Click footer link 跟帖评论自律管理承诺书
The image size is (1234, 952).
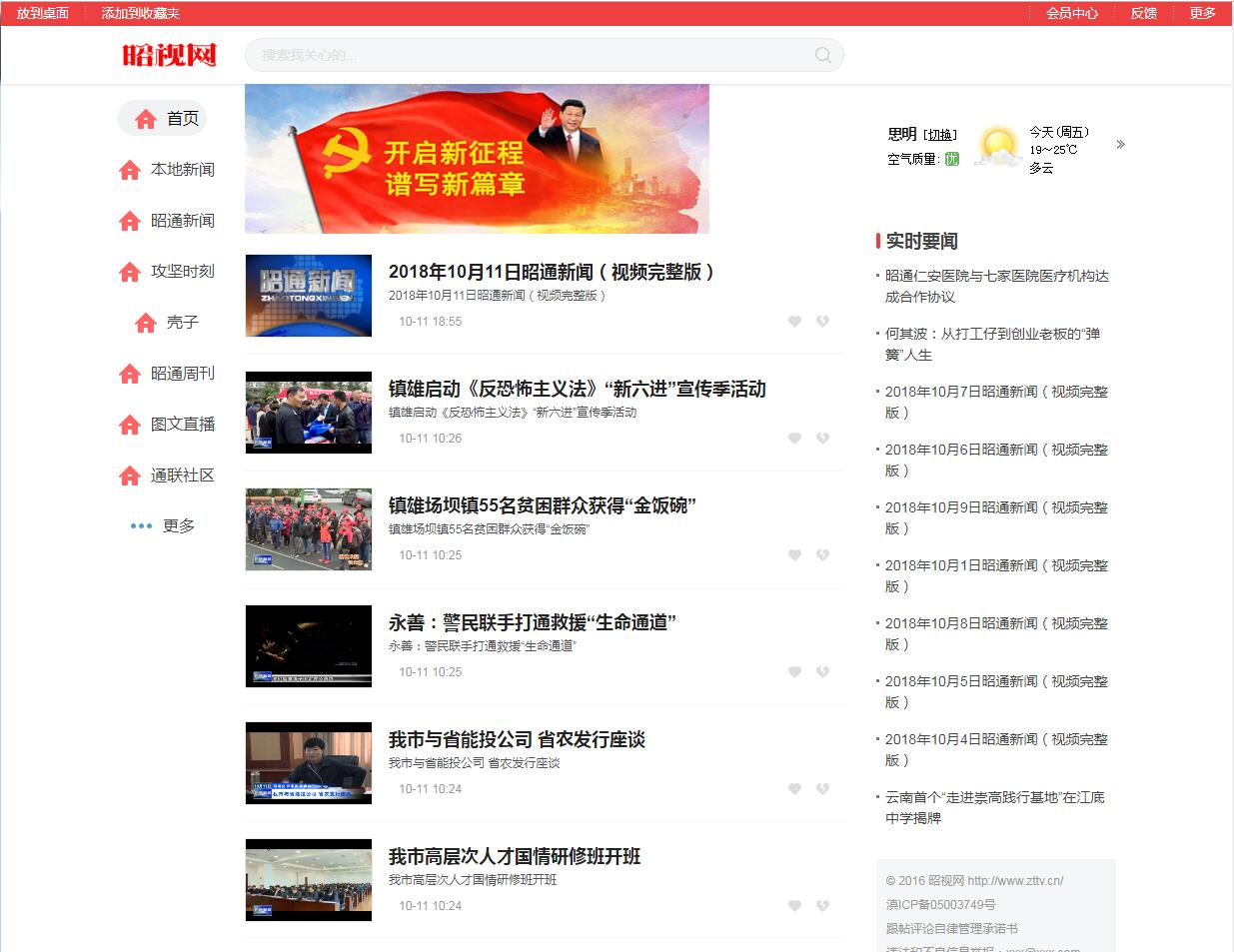click(951, 928)
